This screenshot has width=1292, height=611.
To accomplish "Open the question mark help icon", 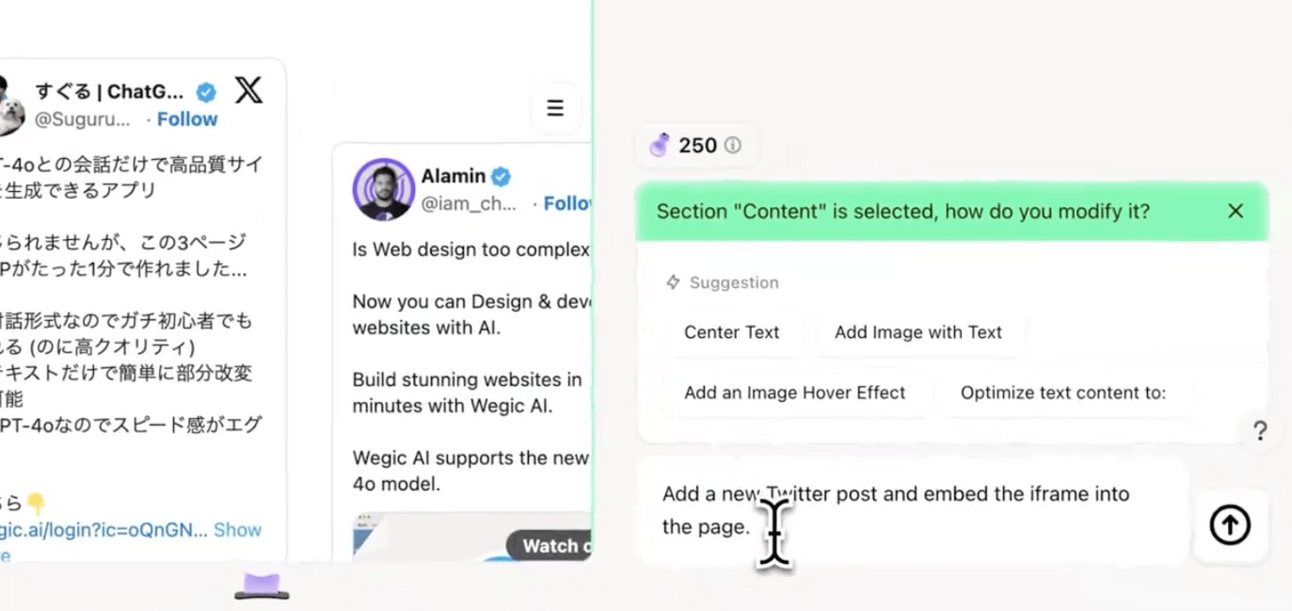I will coord(1260,431).
